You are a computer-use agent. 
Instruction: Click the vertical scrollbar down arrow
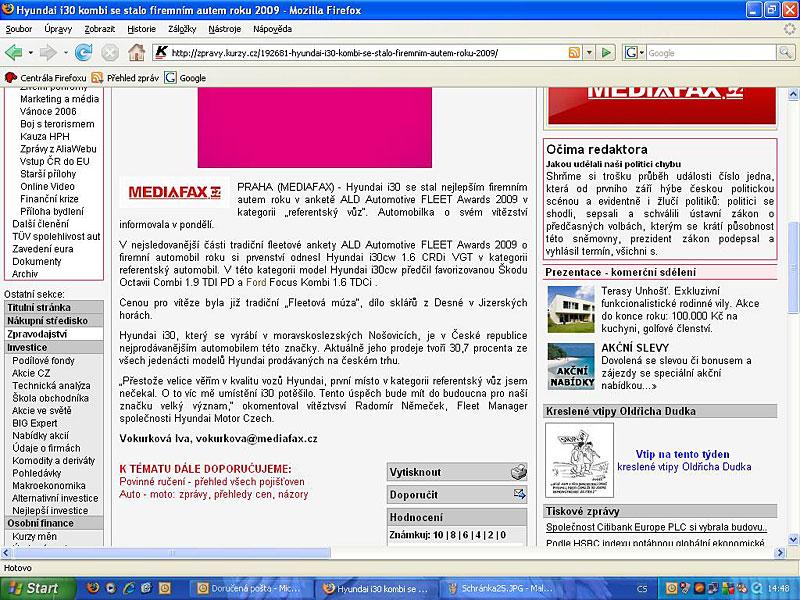793,539
